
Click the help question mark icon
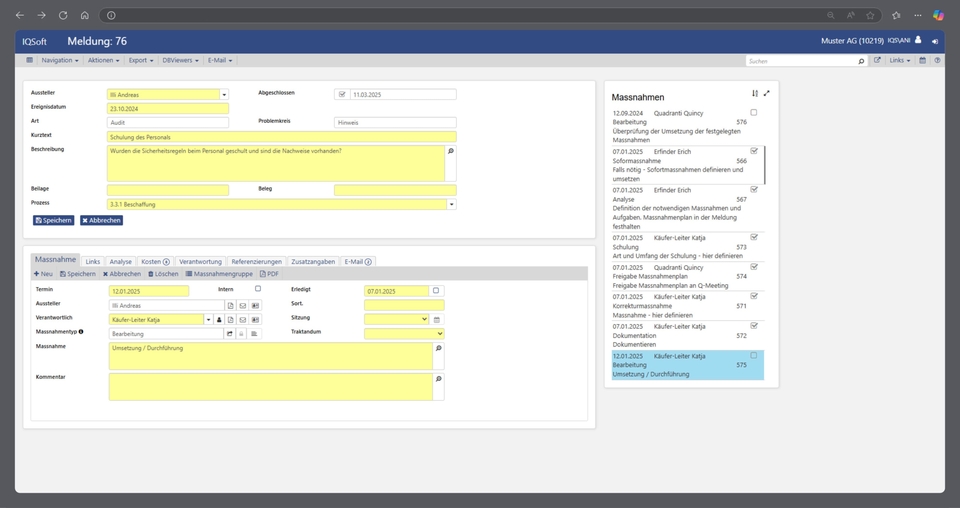937,60
